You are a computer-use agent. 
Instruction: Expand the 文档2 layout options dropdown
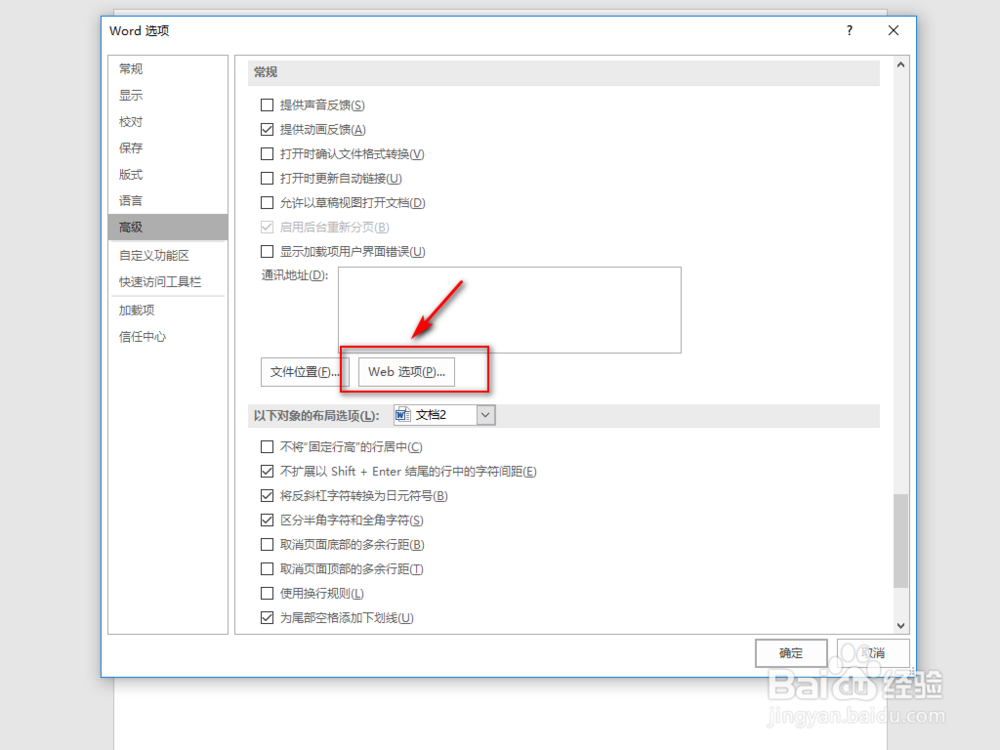pyautogui.click(x=485, y=415)
